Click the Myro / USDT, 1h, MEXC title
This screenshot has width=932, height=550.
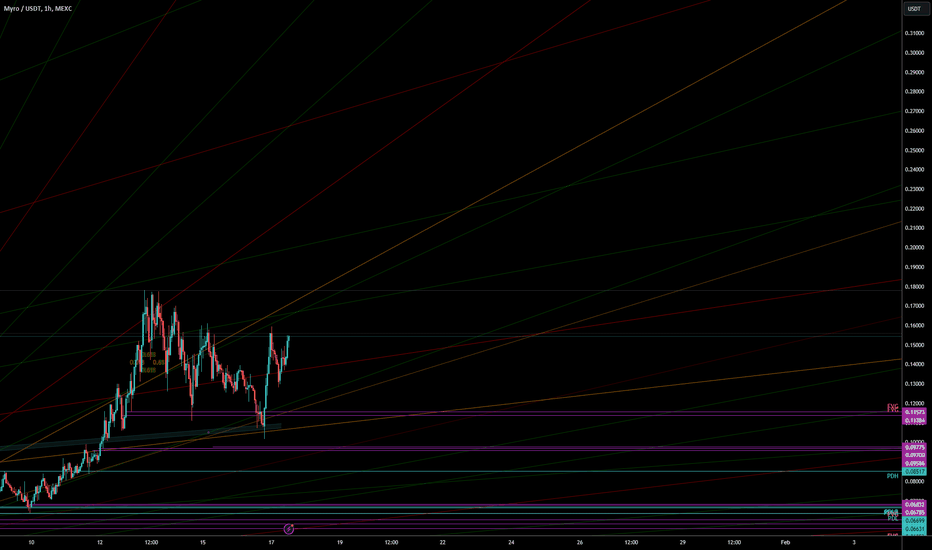pyautogui.click(x=38, y=9)
